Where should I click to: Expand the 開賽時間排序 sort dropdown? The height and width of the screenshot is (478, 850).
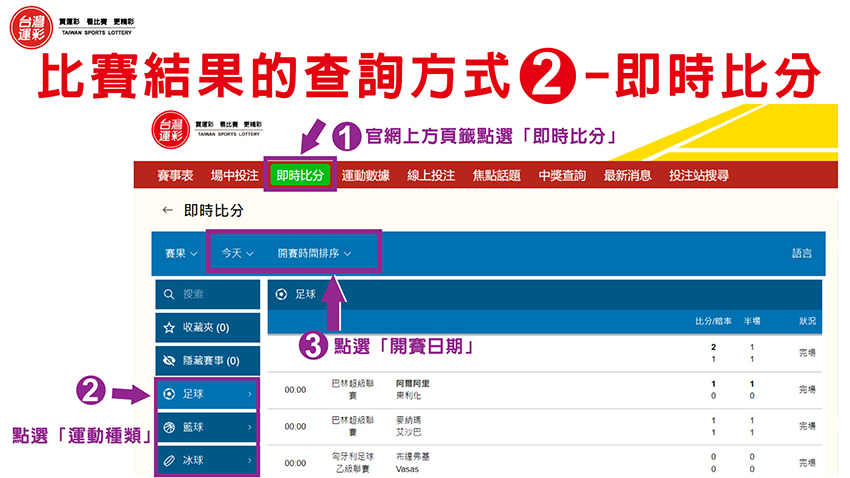[314, 254]
